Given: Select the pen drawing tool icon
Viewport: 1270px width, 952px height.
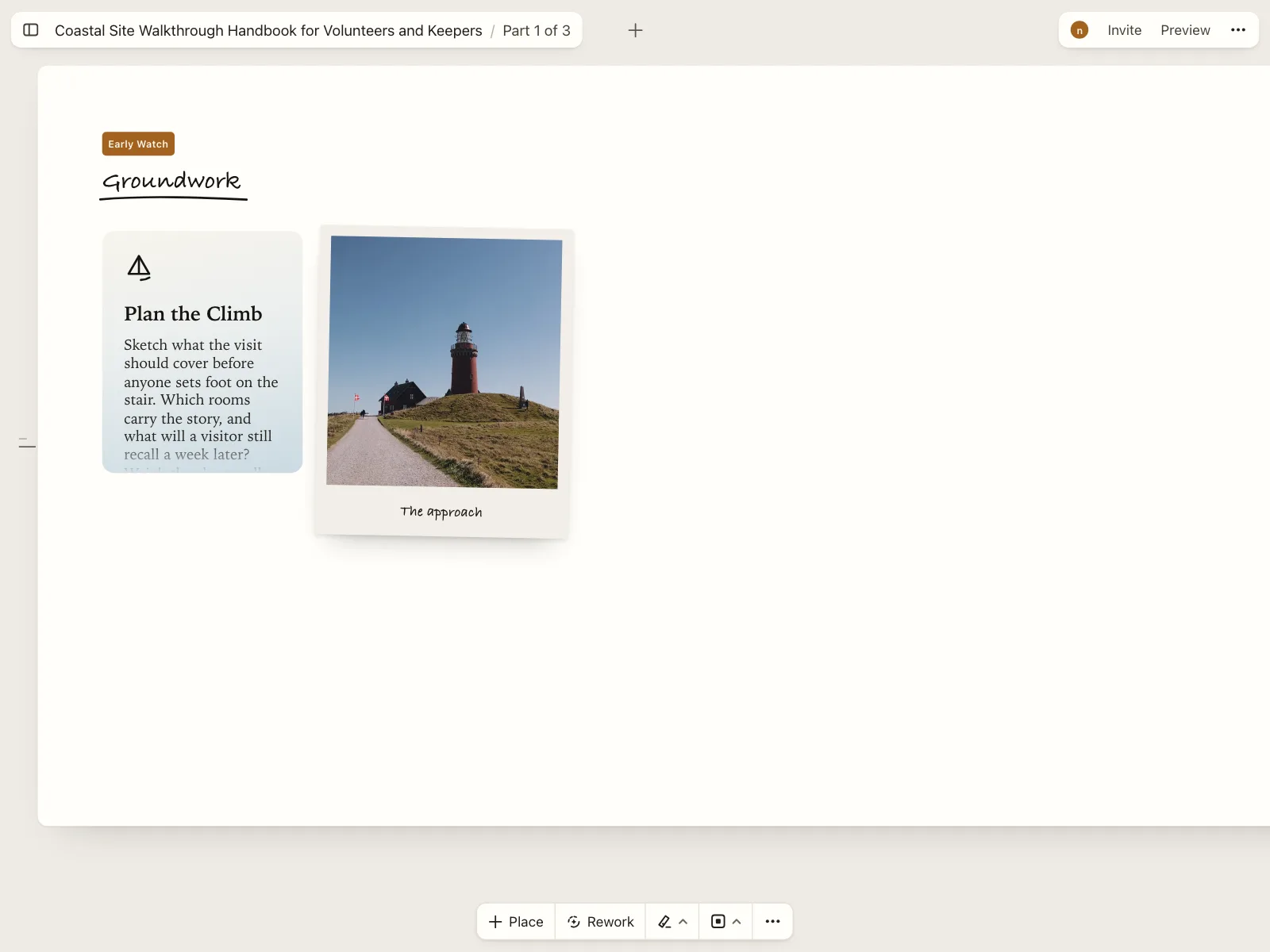Looking at the screenshot, I should tap(664, 922).
